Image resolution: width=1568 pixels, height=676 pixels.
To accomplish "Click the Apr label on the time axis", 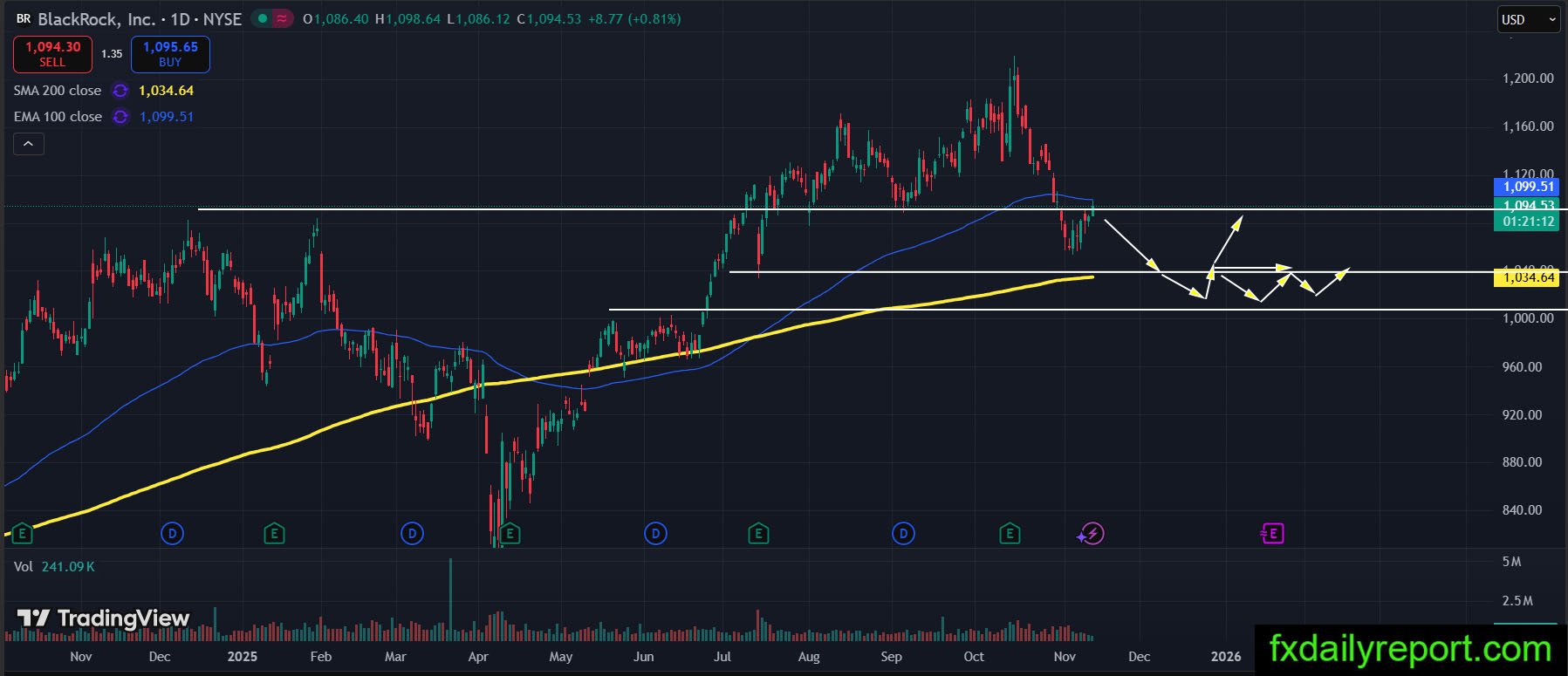I will click(478, 656).
